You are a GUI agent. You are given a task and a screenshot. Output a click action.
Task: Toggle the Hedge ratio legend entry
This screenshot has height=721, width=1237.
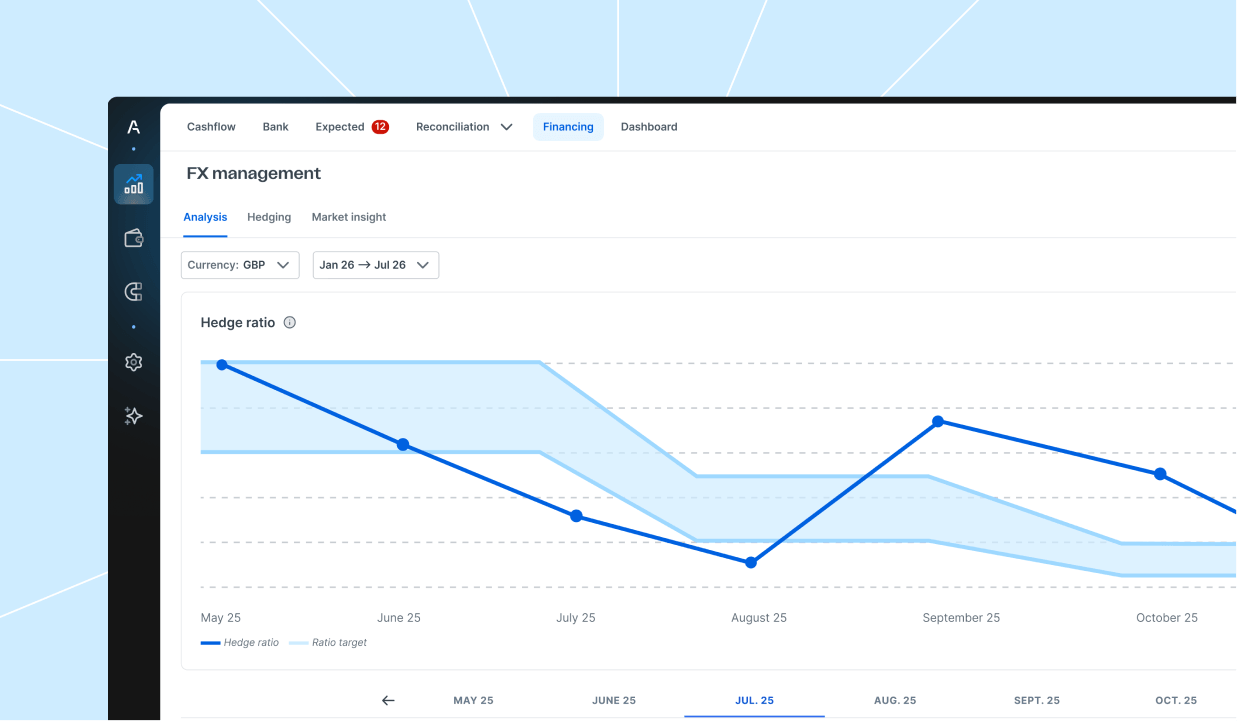240,642
